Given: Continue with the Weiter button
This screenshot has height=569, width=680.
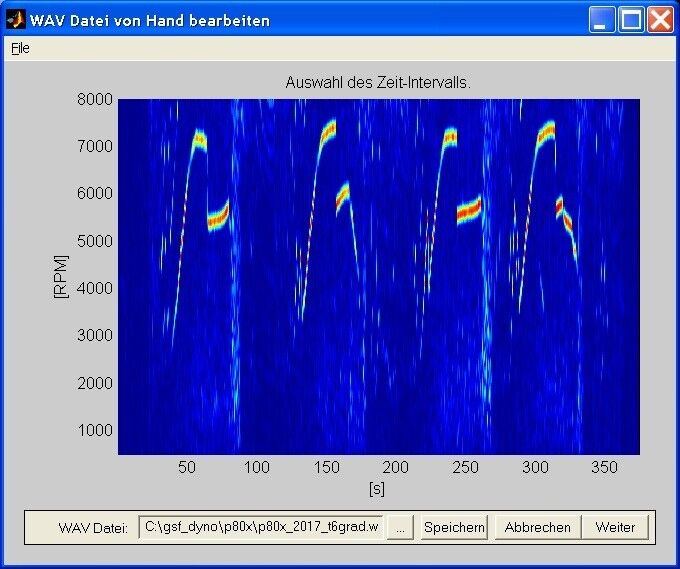Looking at the screenshot, I should click(x=615, y=527).
